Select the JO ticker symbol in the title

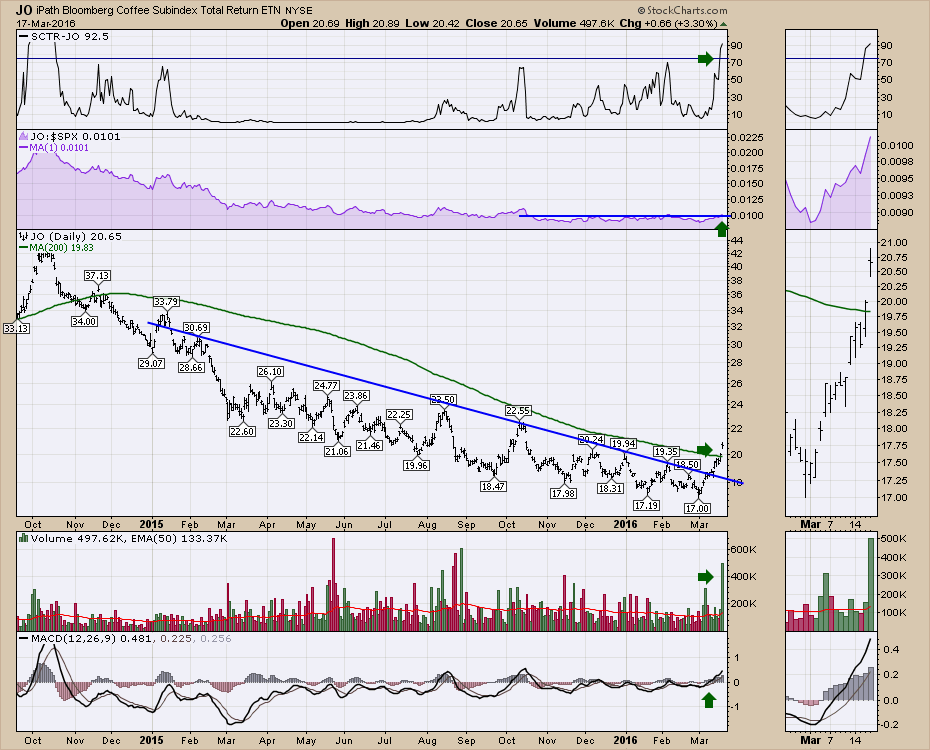pyautogui.click(x=24, y=9)
